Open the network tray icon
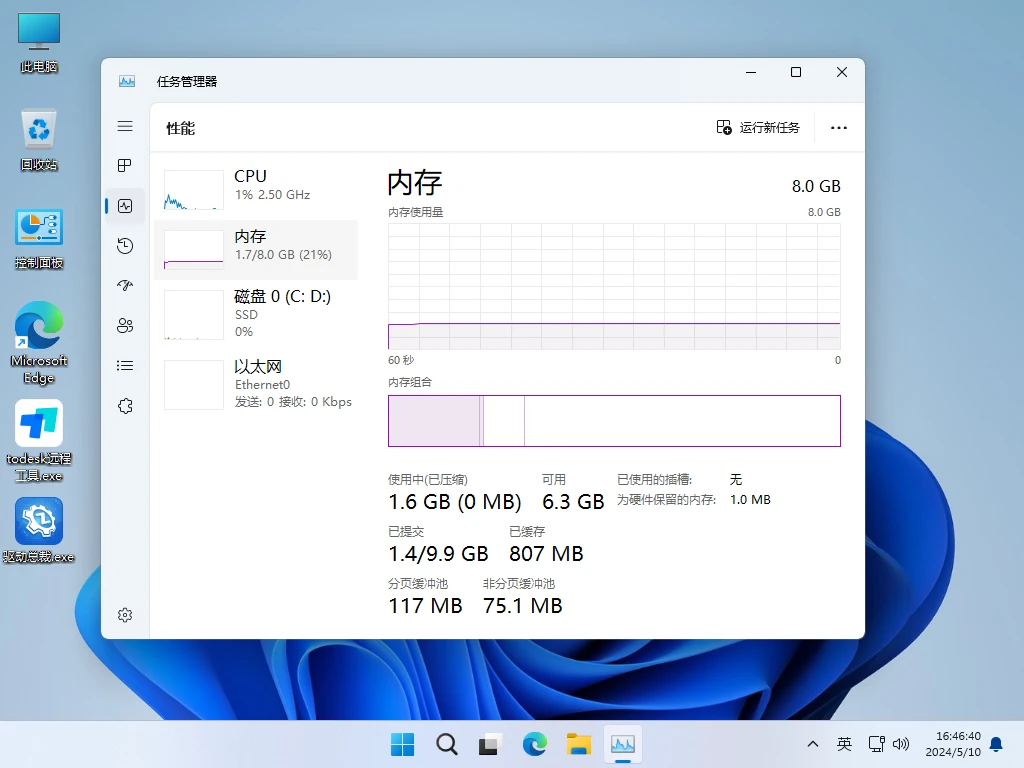This screenshot has width=1024, height=768. [x=876, y=744]
